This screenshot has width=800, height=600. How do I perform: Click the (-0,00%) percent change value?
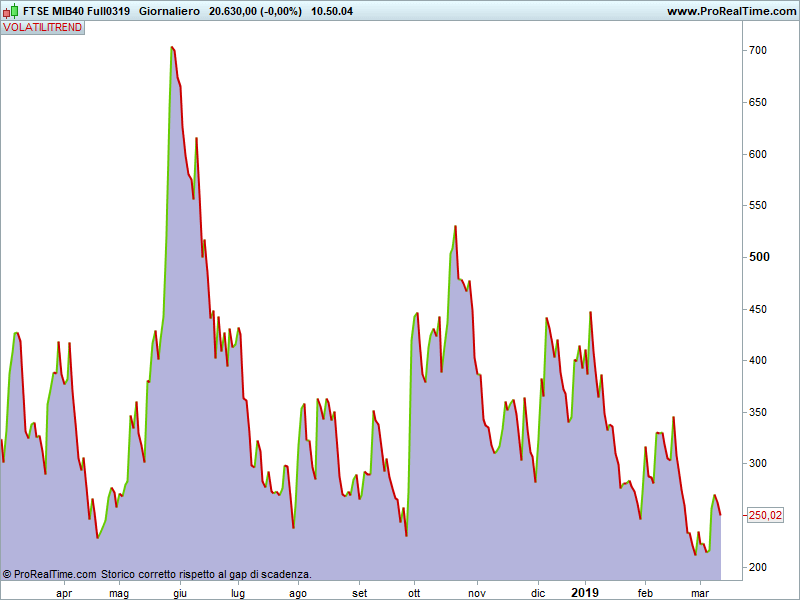click(x=281, y=11)
